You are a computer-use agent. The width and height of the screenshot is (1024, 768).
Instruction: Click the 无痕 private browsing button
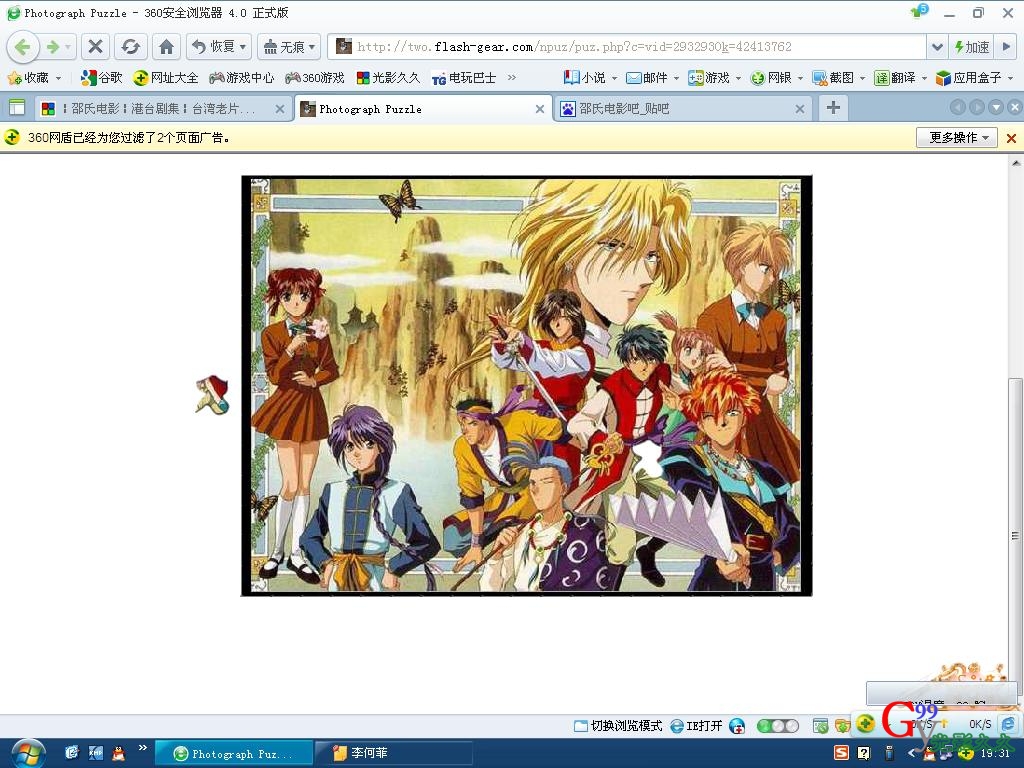pos(283,47)
